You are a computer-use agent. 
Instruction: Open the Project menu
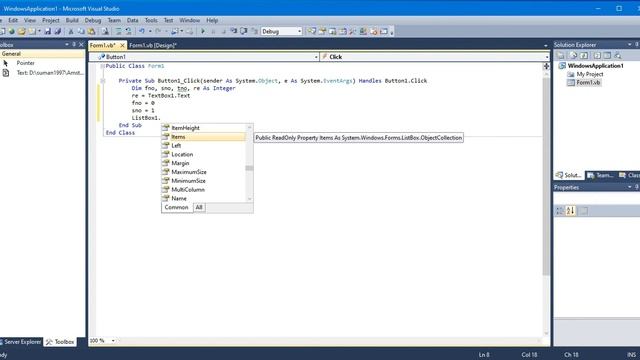(51, 20)
